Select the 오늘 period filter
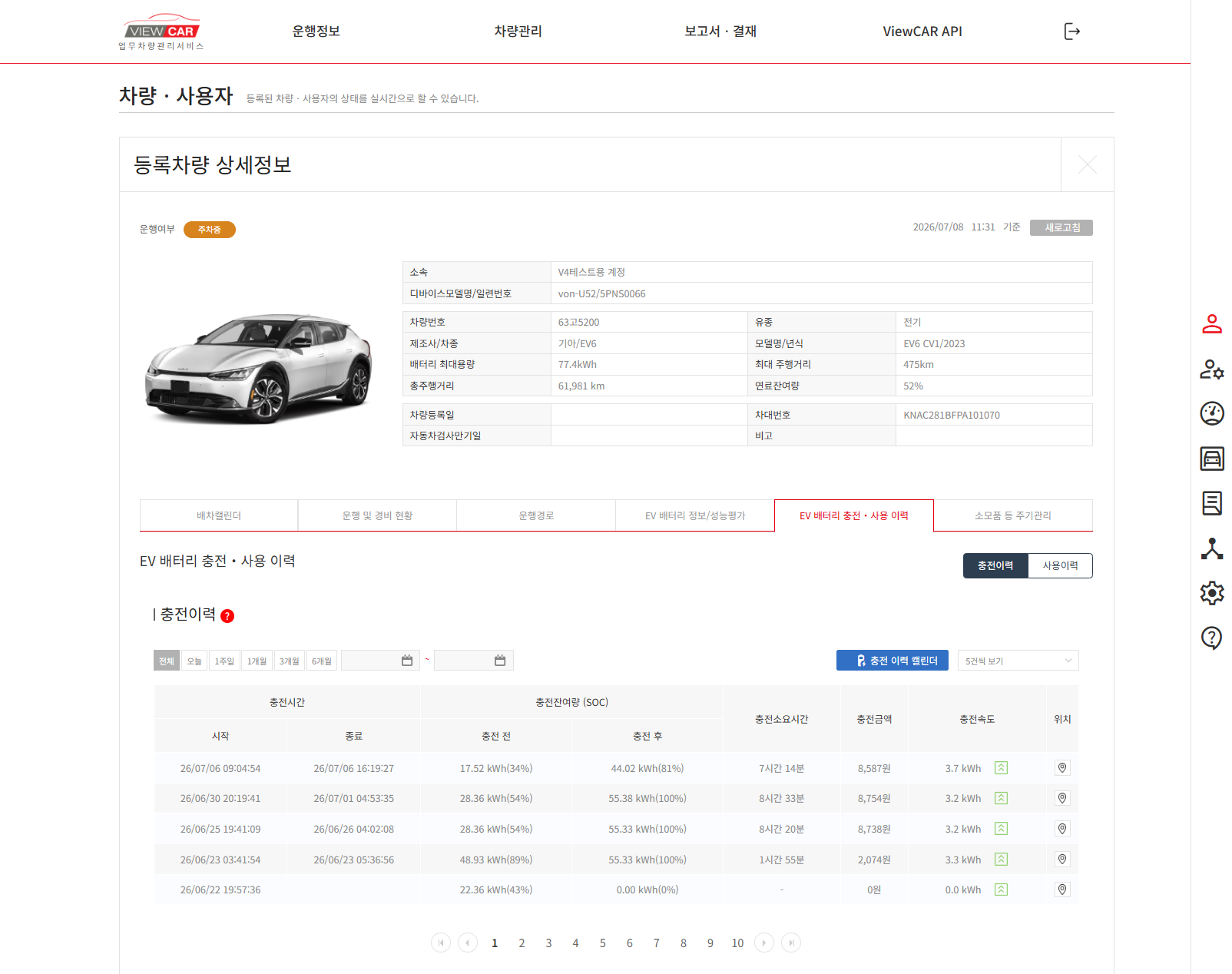 pyautogui.click(x=194, y=661)
